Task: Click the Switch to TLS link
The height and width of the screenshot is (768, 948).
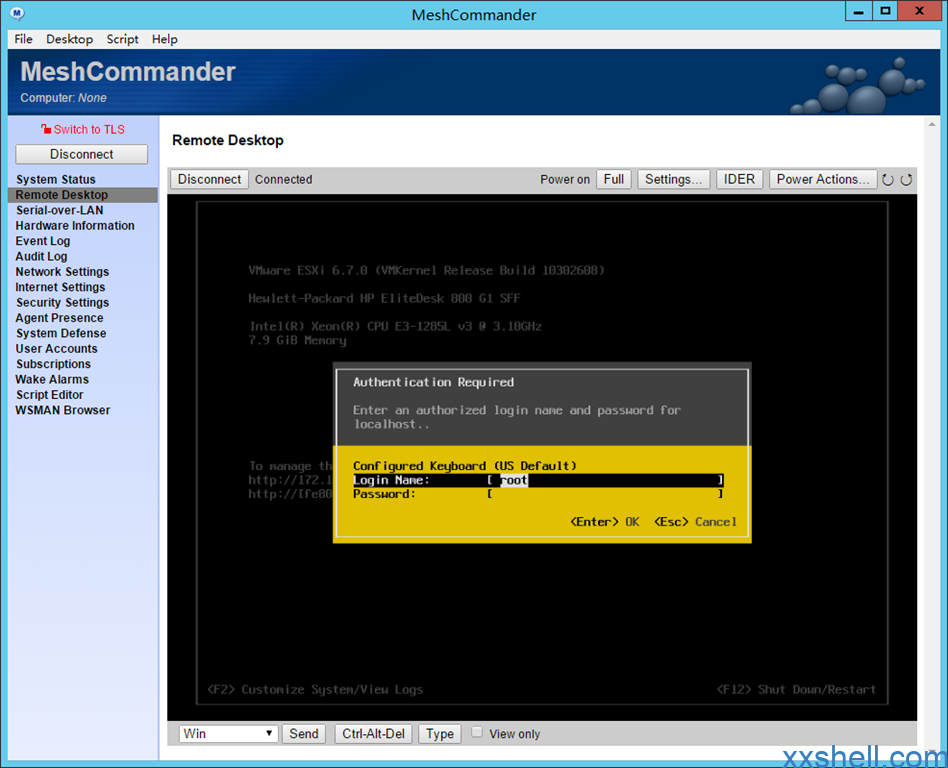Action: pos(83,129)
